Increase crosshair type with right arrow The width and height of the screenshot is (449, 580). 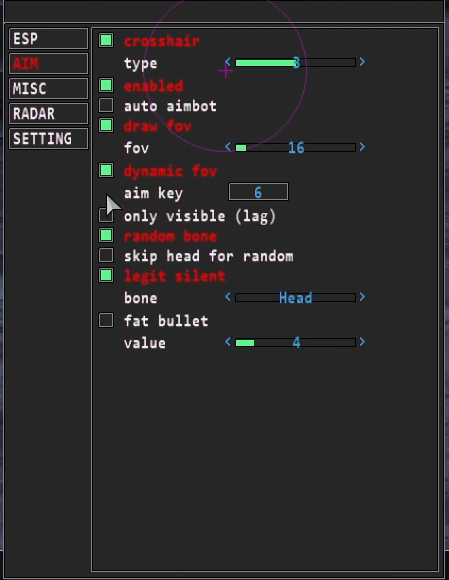click(x=362, y=62)
